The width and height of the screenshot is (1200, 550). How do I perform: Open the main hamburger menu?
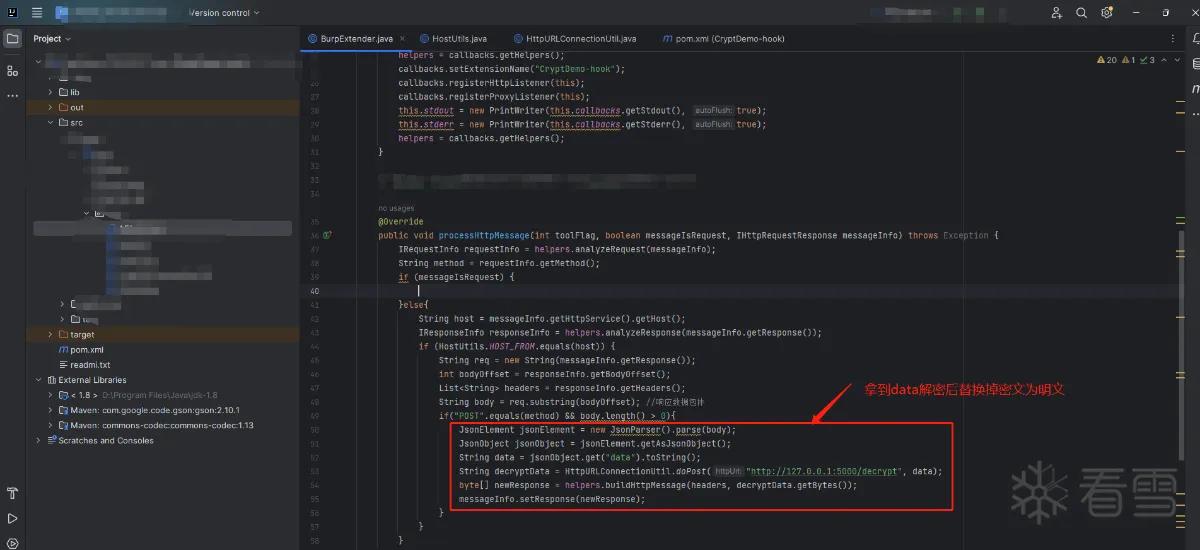point(37,13)
